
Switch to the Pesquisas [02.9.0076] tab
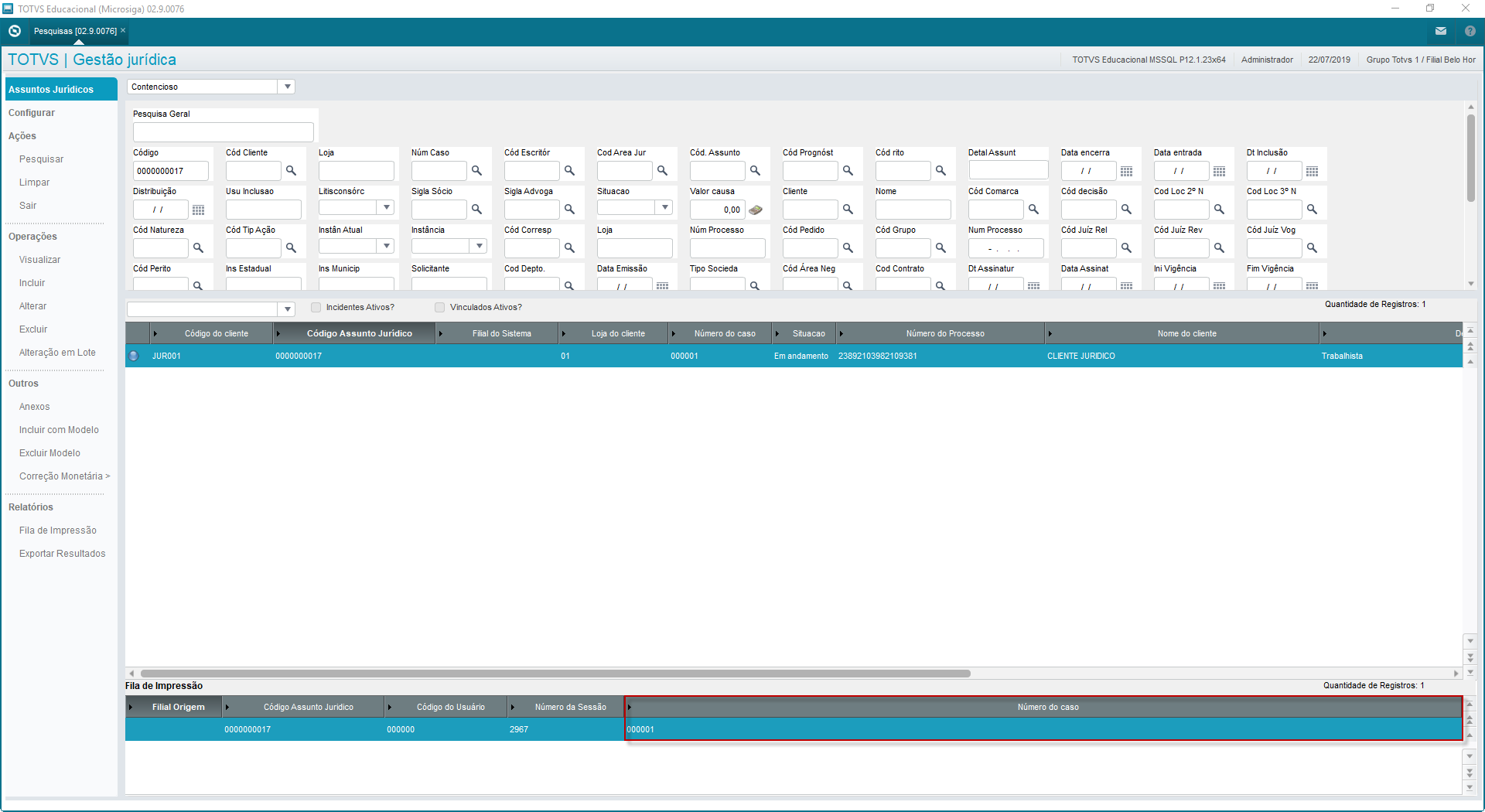click(x=75, y=31)
